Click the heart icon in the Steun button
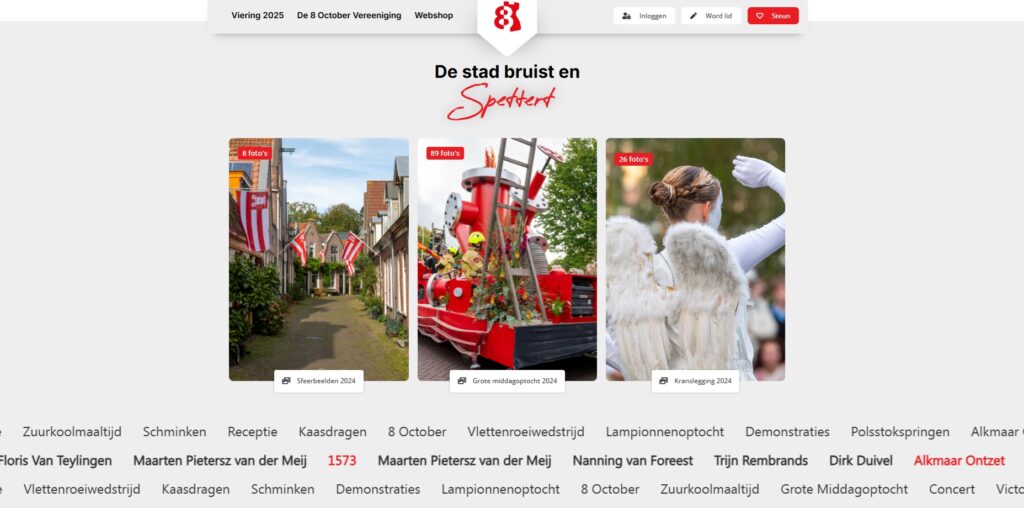 (760, 16)
